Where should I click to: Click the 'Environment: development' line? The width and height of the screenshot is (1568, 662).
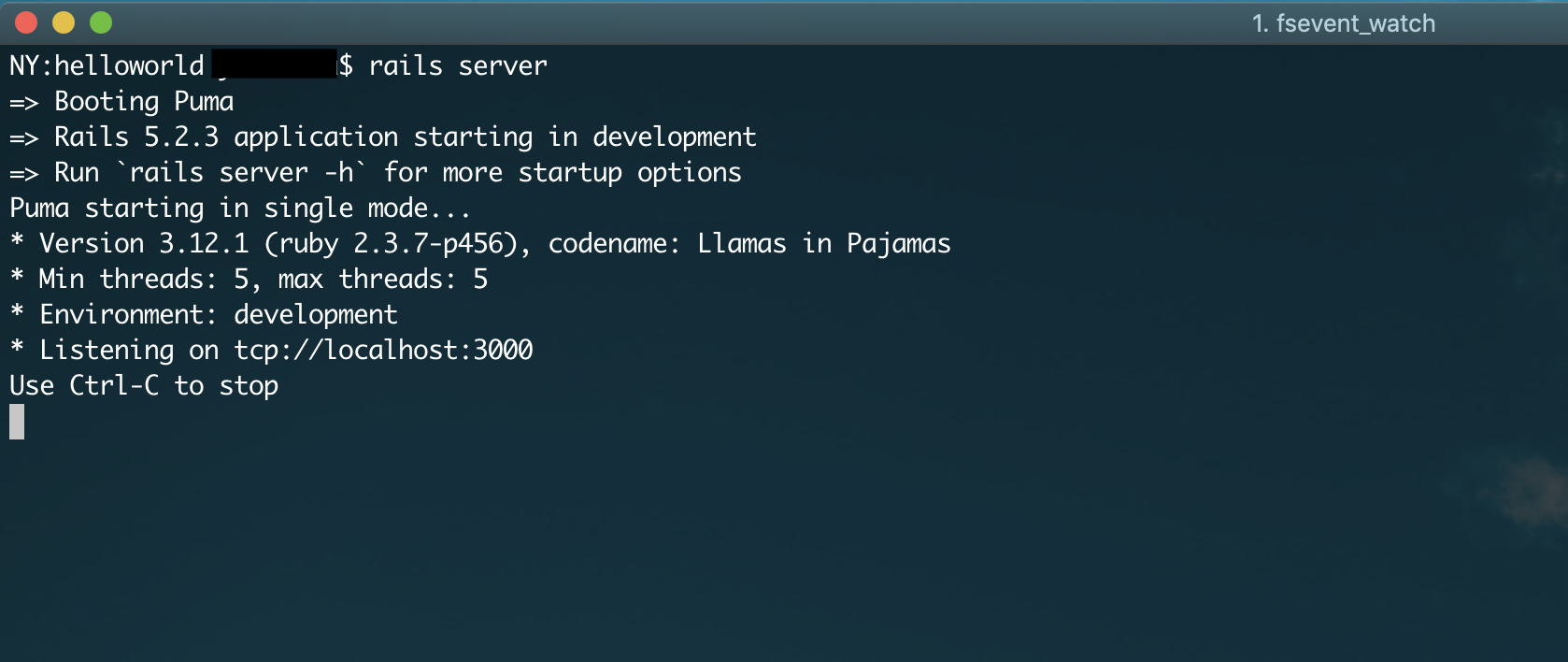pos(219,315)
